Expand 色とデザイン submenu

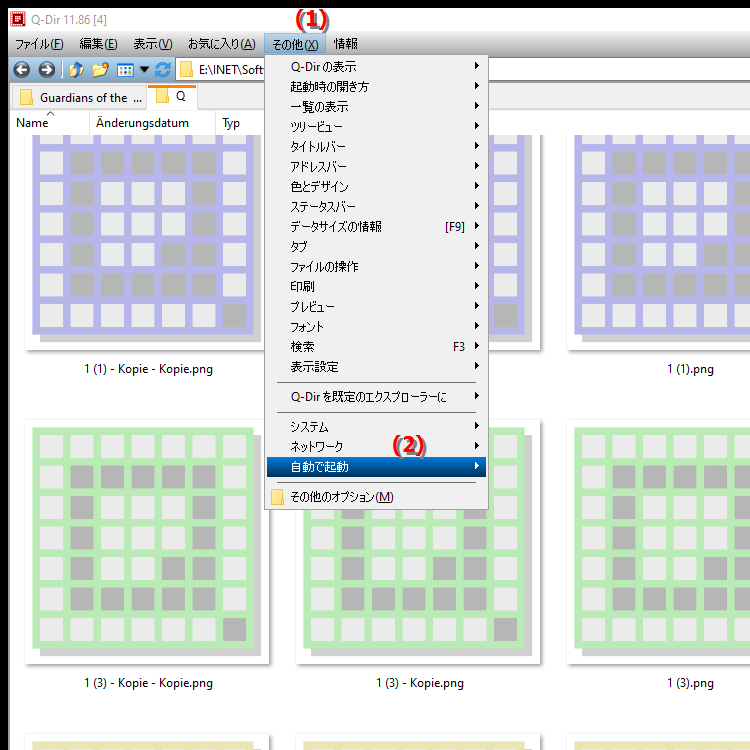(376, 187)
